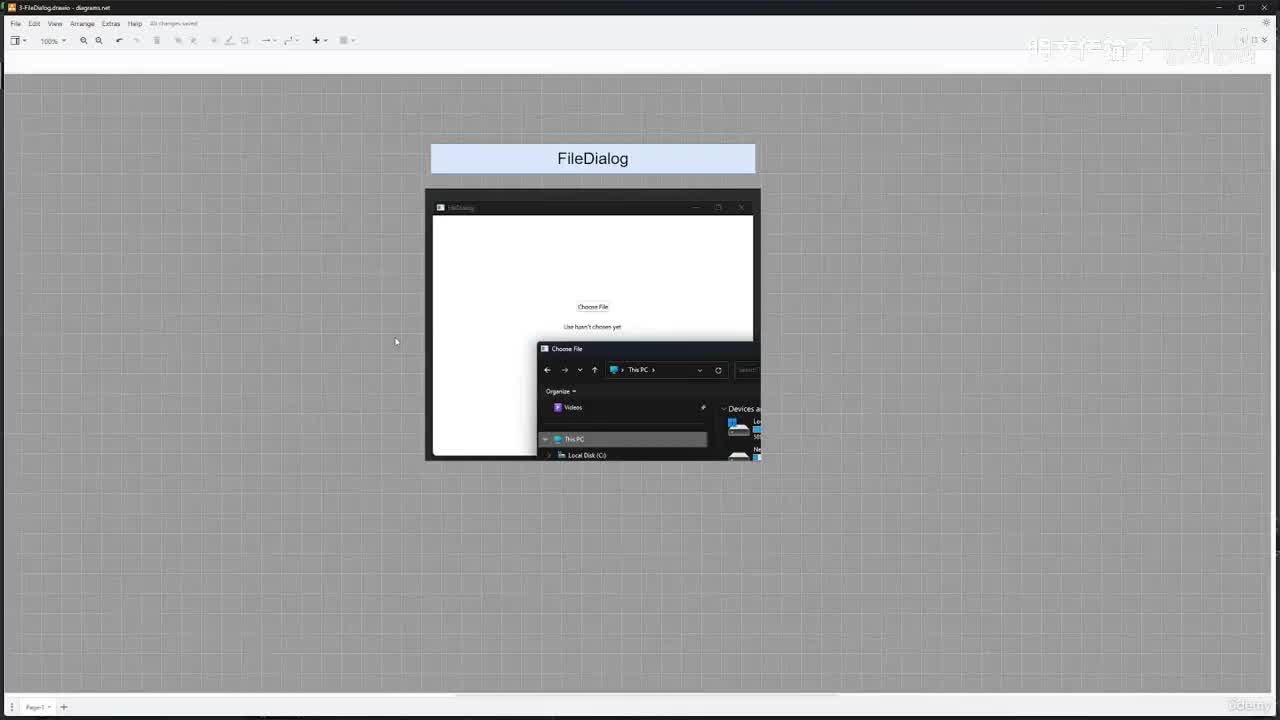Click the Line Color pencil icon

pos(229,40)
